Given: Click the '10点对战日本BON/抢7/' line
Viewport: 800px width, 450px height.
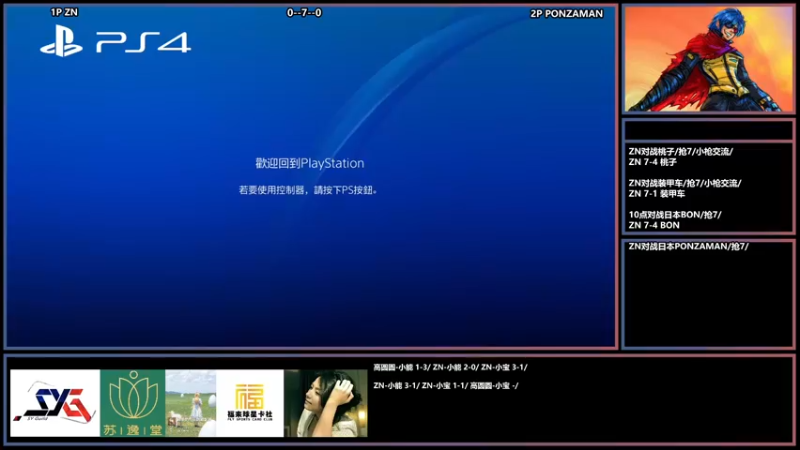Looking at the screenshot, I should coord(675,215).
